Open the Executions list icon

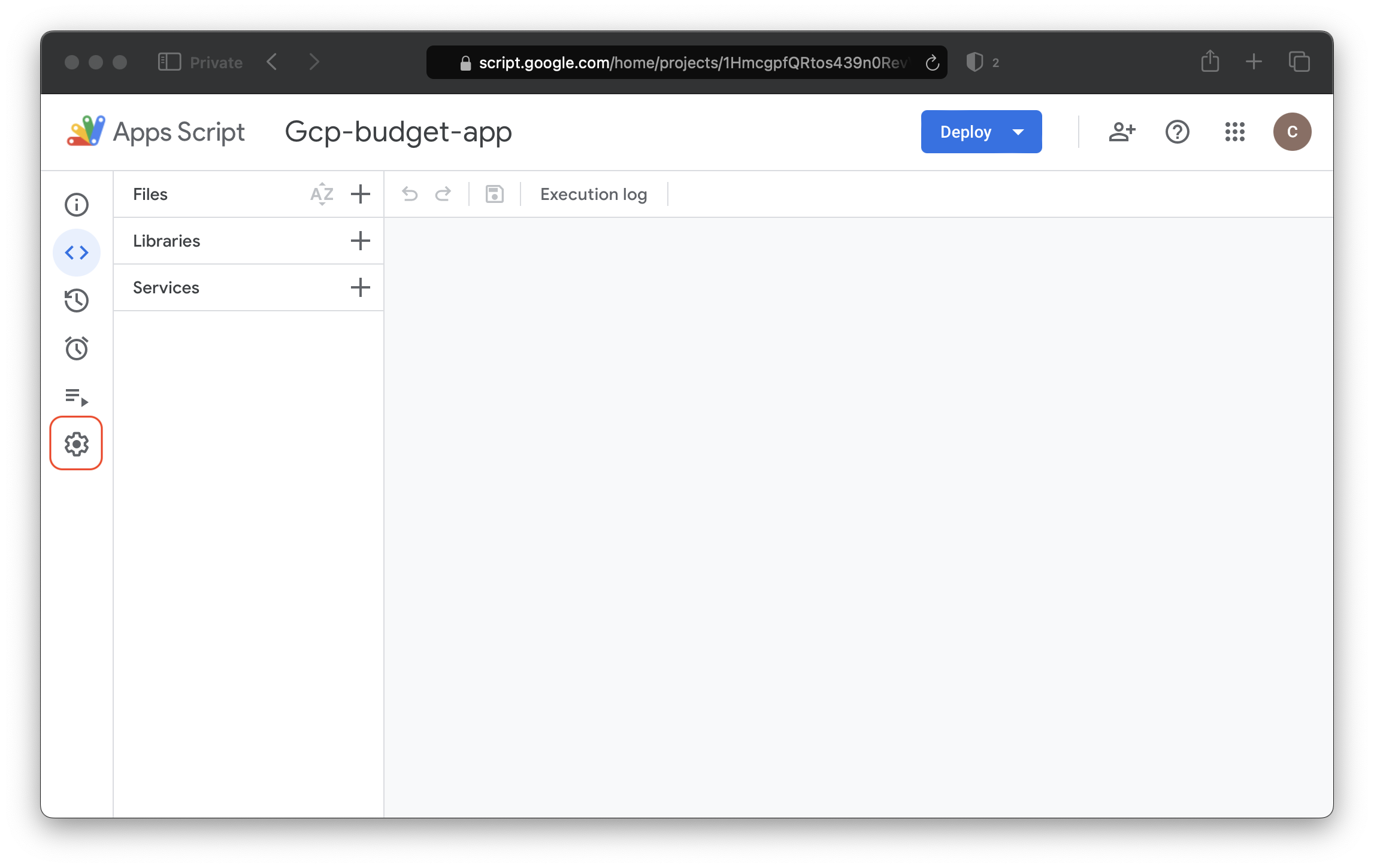77,396
